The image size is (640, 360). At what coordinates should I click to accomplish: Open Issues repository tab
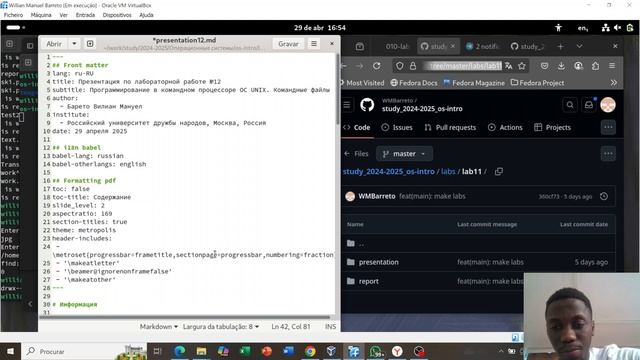coord(397,127)
